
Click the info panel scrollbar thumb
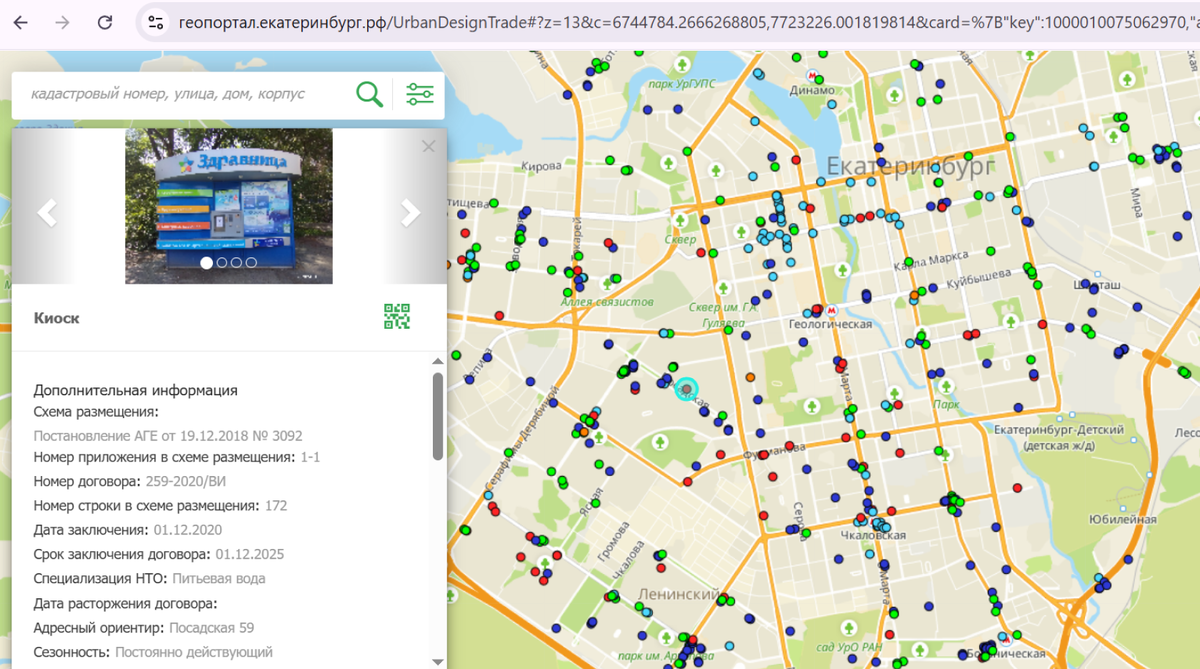tap(438, 416)
